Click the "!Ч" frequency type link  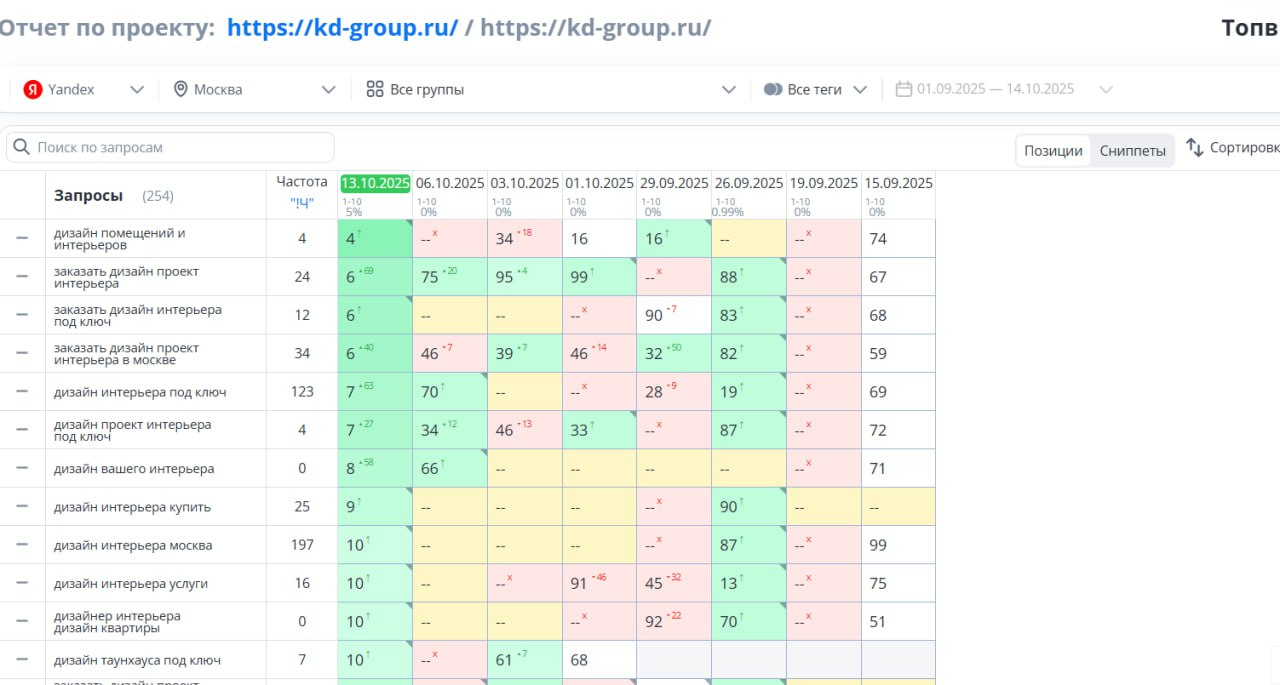point(302,202)
